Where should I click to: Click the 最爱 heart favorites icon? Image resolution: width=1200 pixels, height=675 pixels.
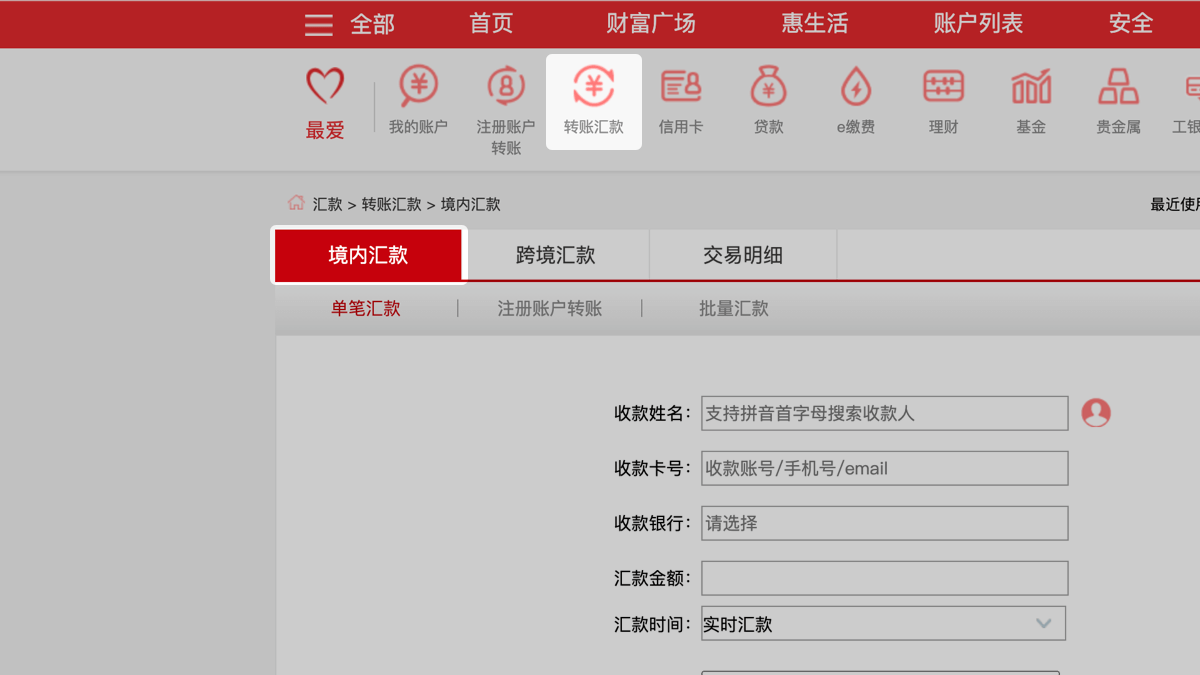325,88
